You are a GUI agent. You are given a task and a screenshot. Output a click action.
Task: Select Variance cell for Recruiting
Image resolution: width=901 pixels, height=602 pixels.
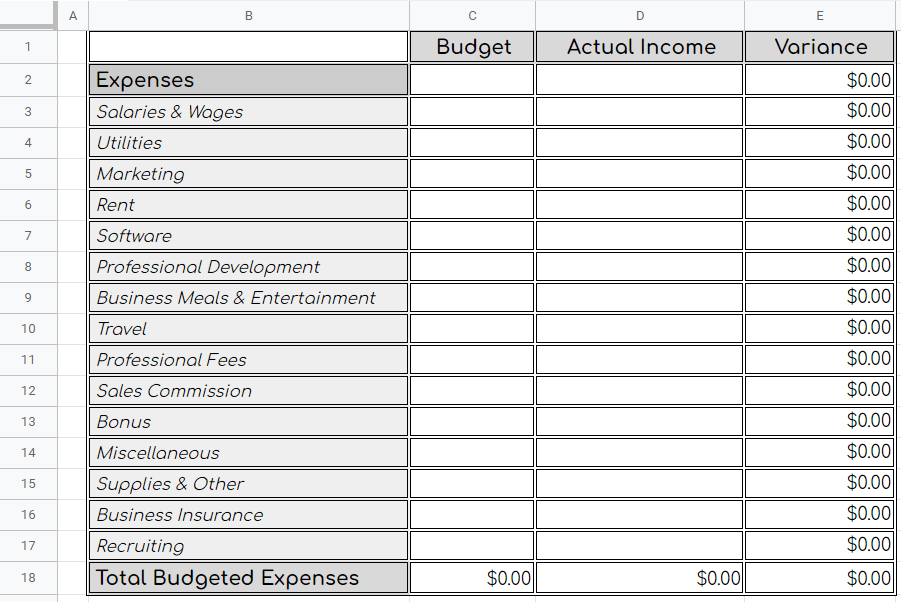click(820, 545)
